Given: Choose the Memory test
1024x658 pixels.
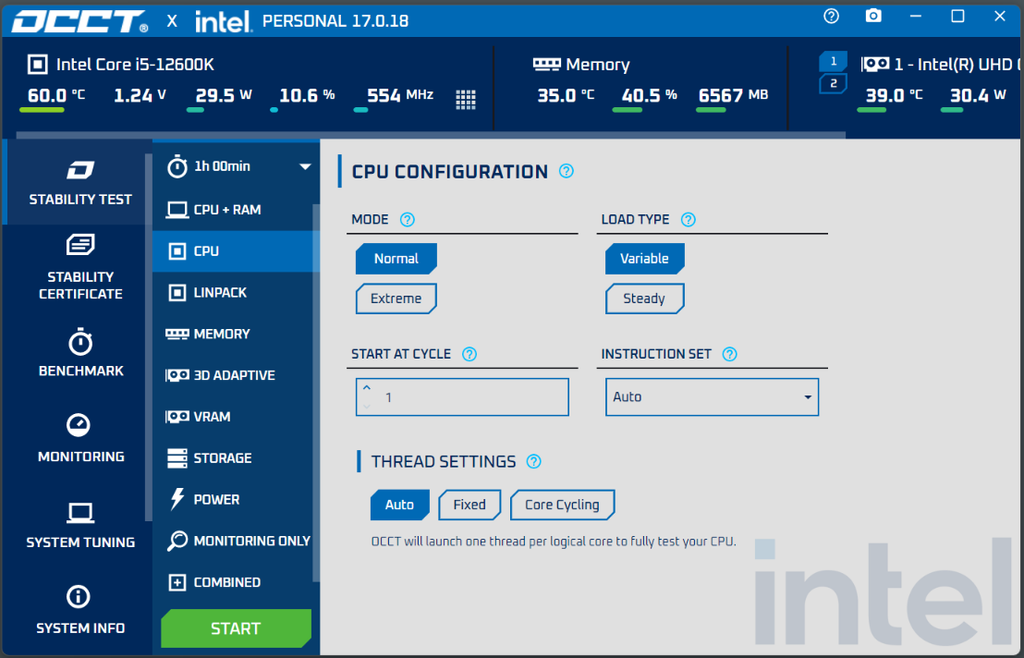Looking at the screenshot, I should coord(232,334).
